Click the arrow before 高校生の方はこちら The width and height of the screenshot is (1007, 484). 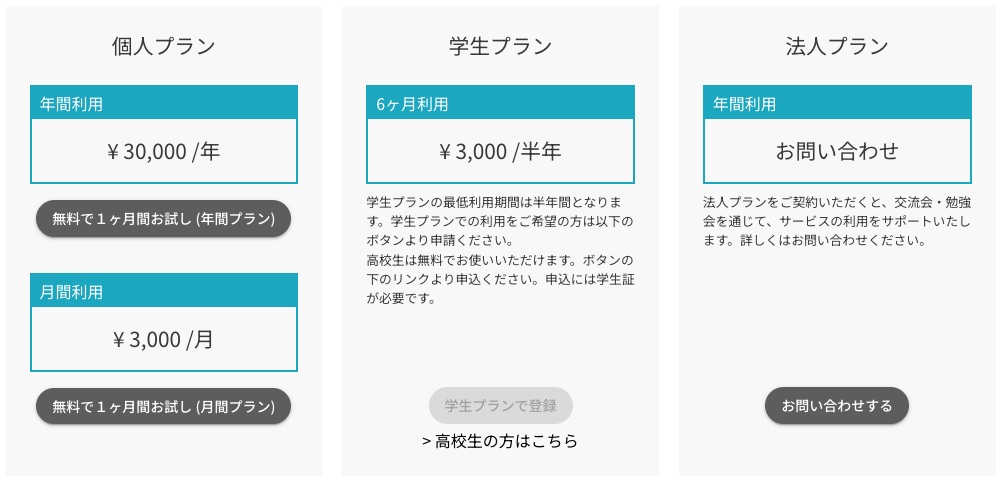click(x=426, y=441)
